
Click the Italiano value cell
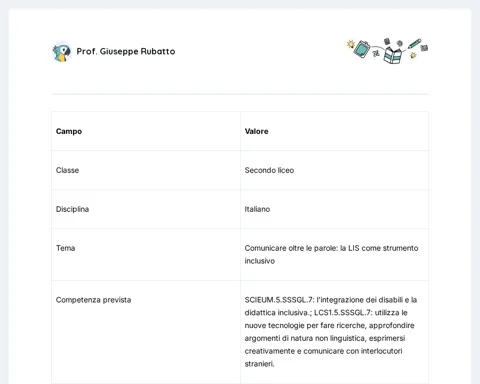coord(257,209)
